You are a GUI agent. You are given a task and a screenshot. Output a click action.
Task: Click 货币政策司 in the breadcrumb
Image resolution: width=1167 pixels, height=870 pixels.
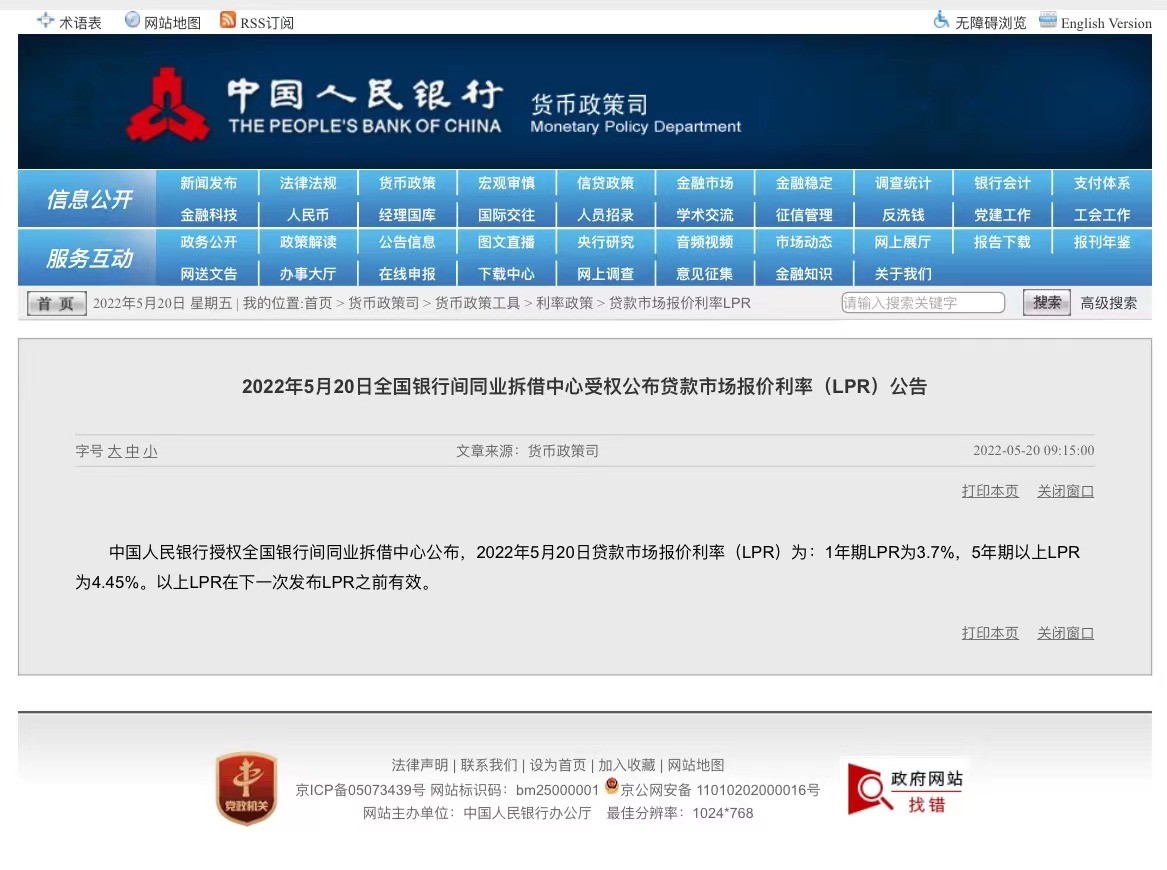(383, 303)
